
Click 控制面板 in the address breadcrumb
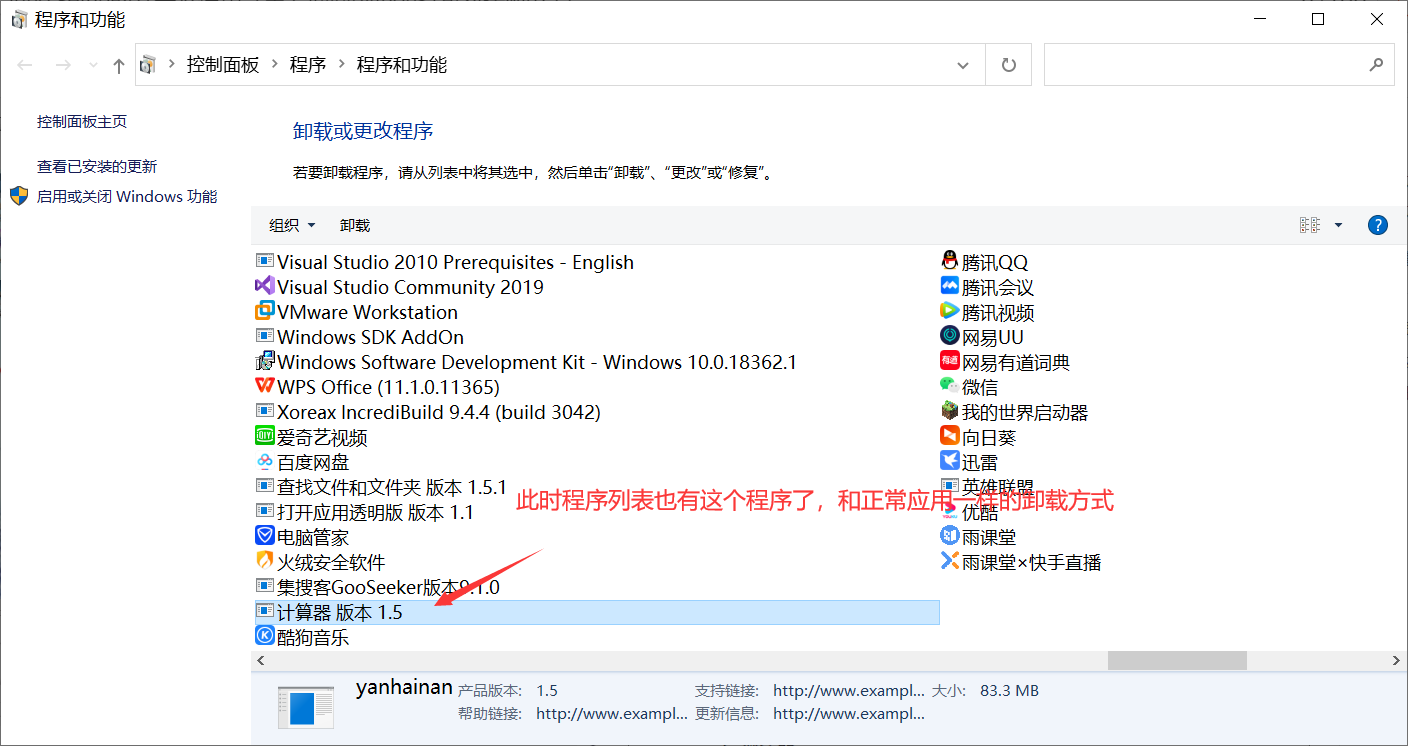pos(223,65)
